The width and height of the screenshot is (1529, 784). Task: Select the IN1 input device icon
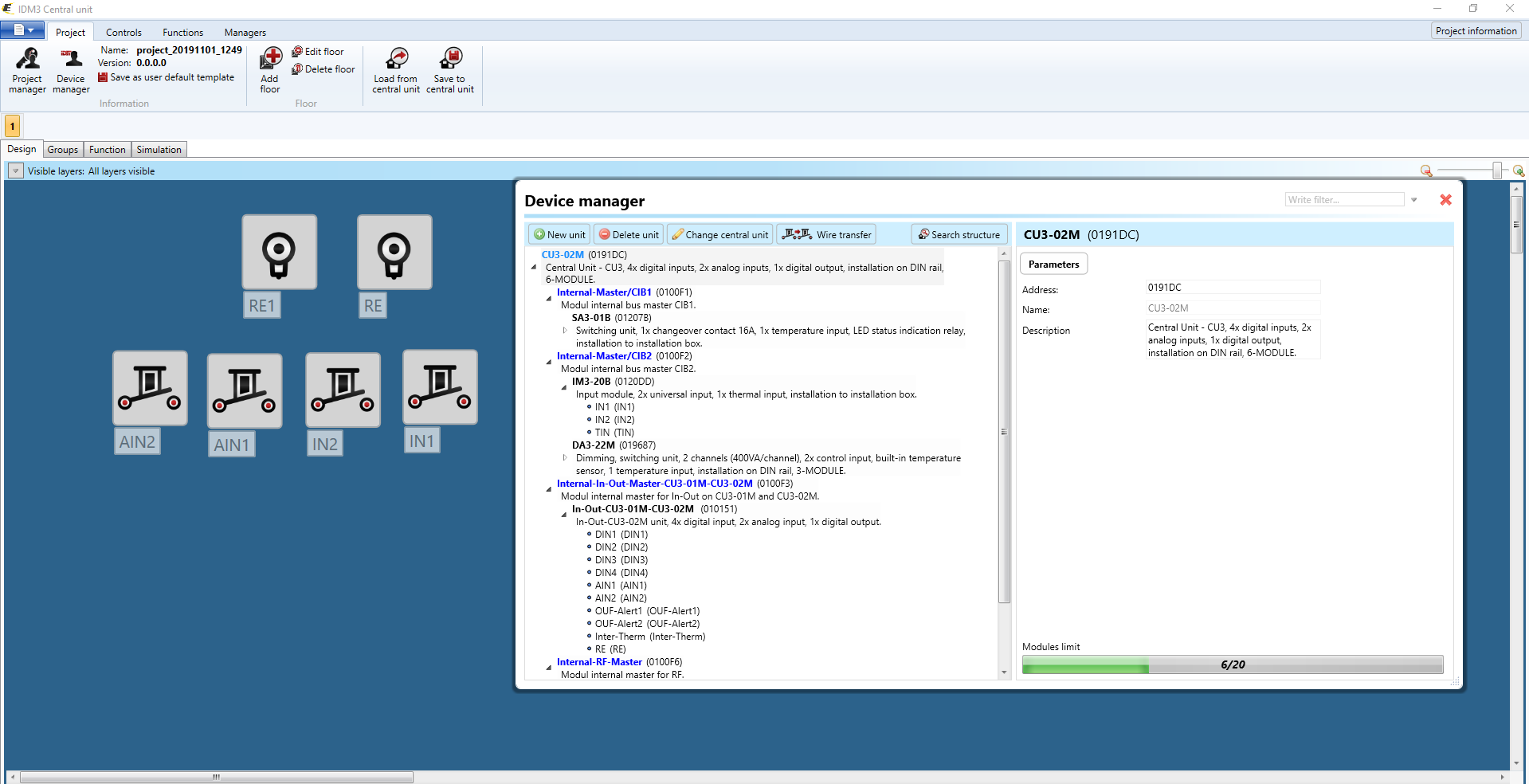[440, 387]
